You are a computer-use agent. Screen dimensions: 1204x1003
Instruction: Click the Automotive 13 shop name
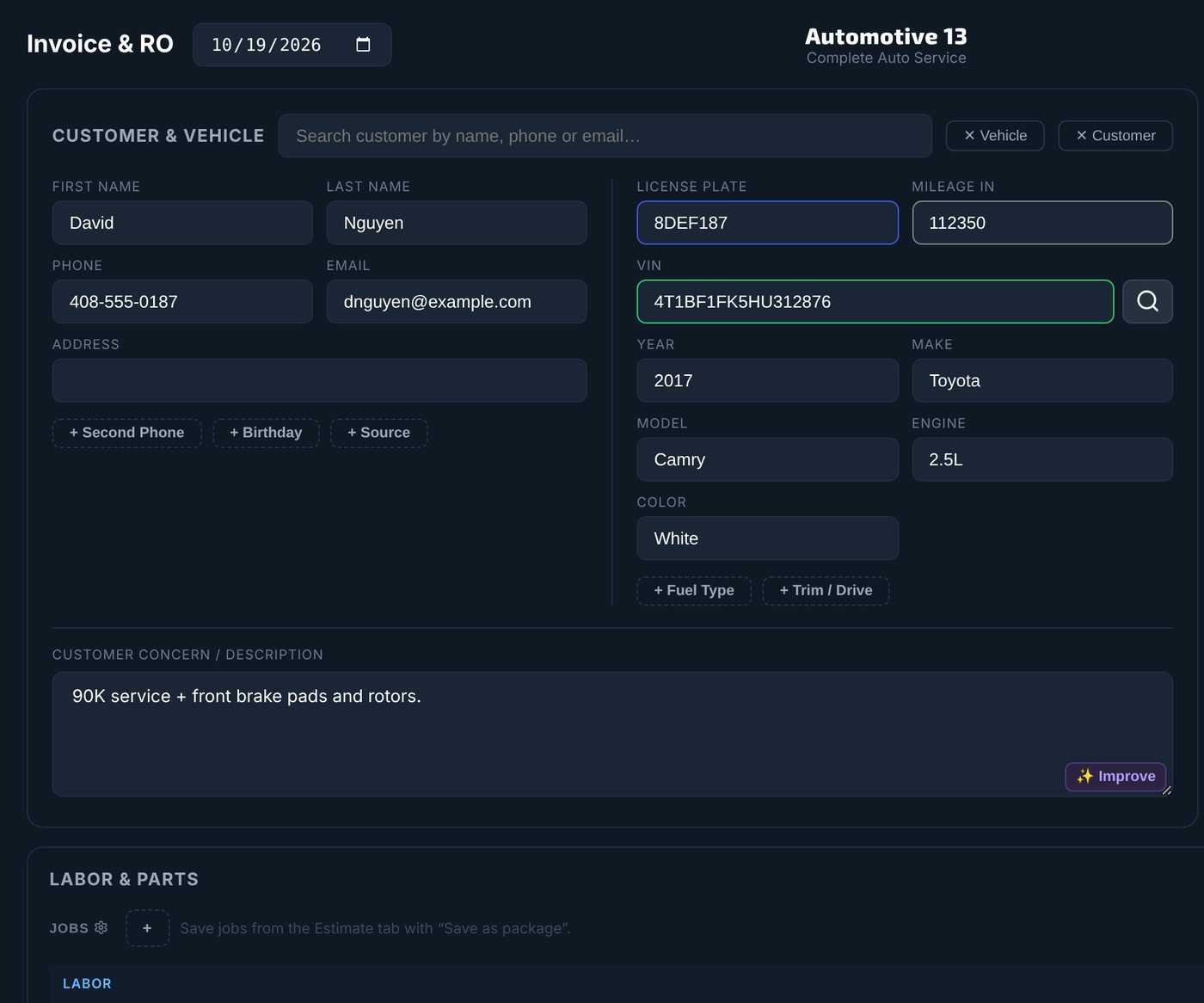click(886, 37)
